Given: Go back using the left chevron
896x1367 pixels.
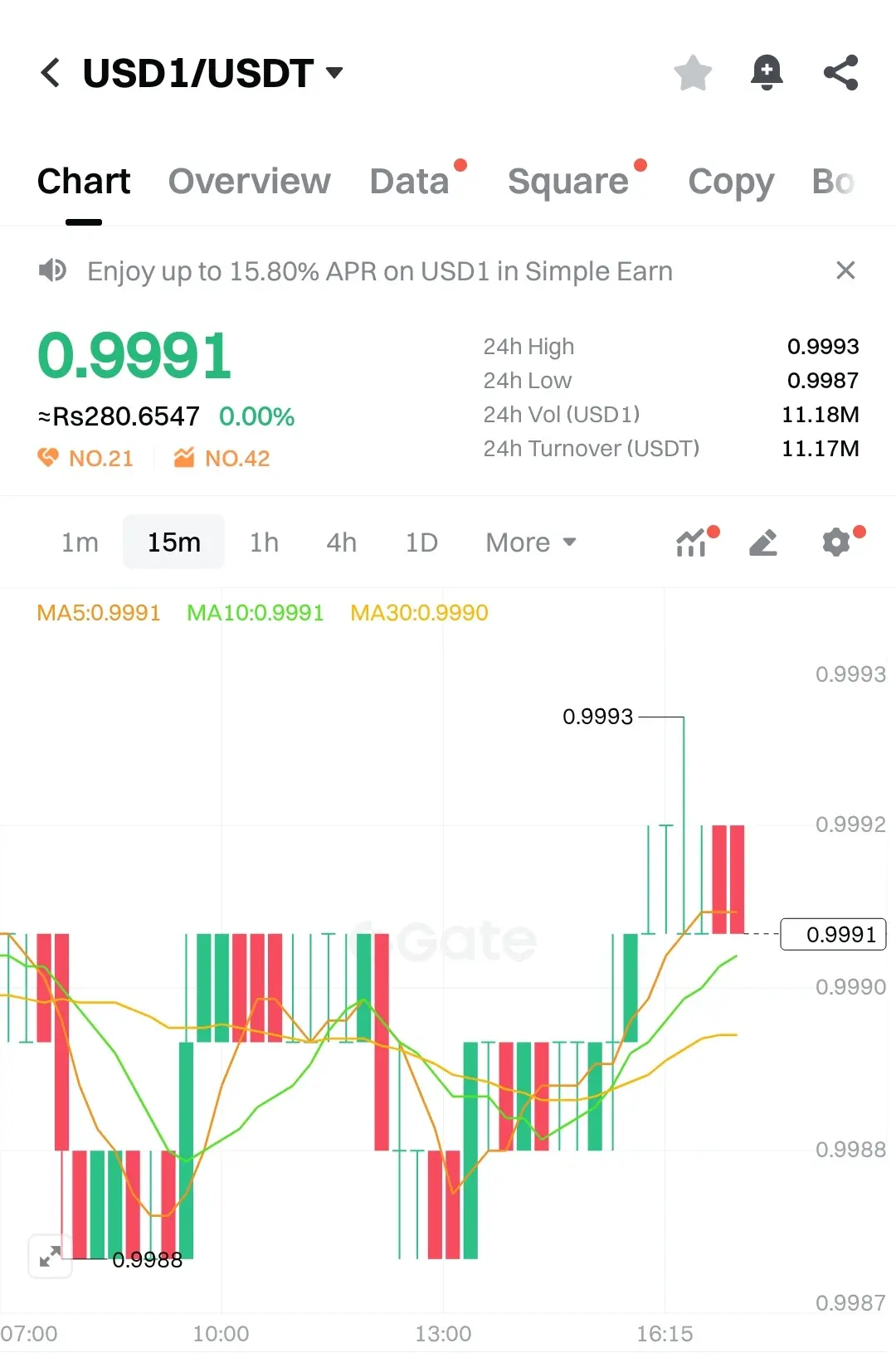Looking at the screenshot, I should pyautogui.click(x=51, y=73).
